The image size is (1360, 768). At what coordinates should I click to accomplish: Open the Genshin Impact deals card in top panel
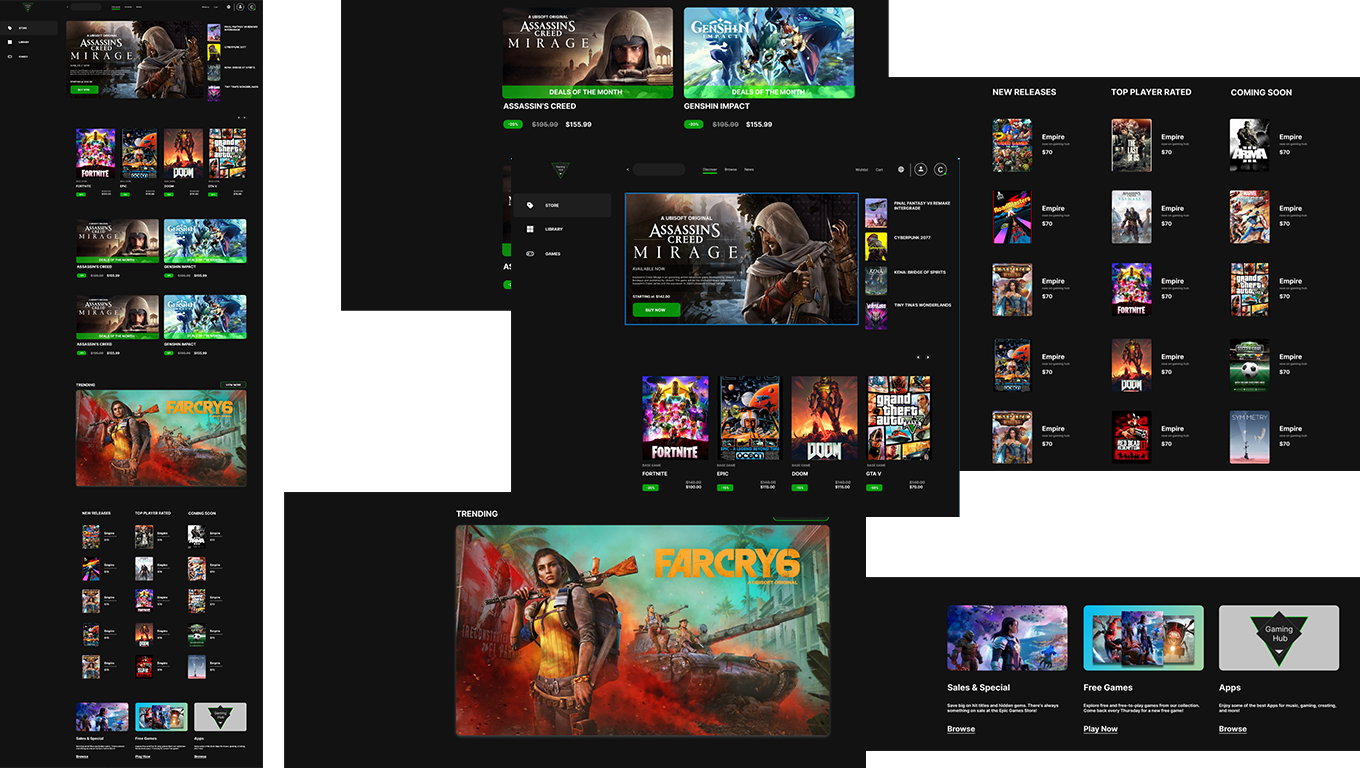(x=769, y=53)
